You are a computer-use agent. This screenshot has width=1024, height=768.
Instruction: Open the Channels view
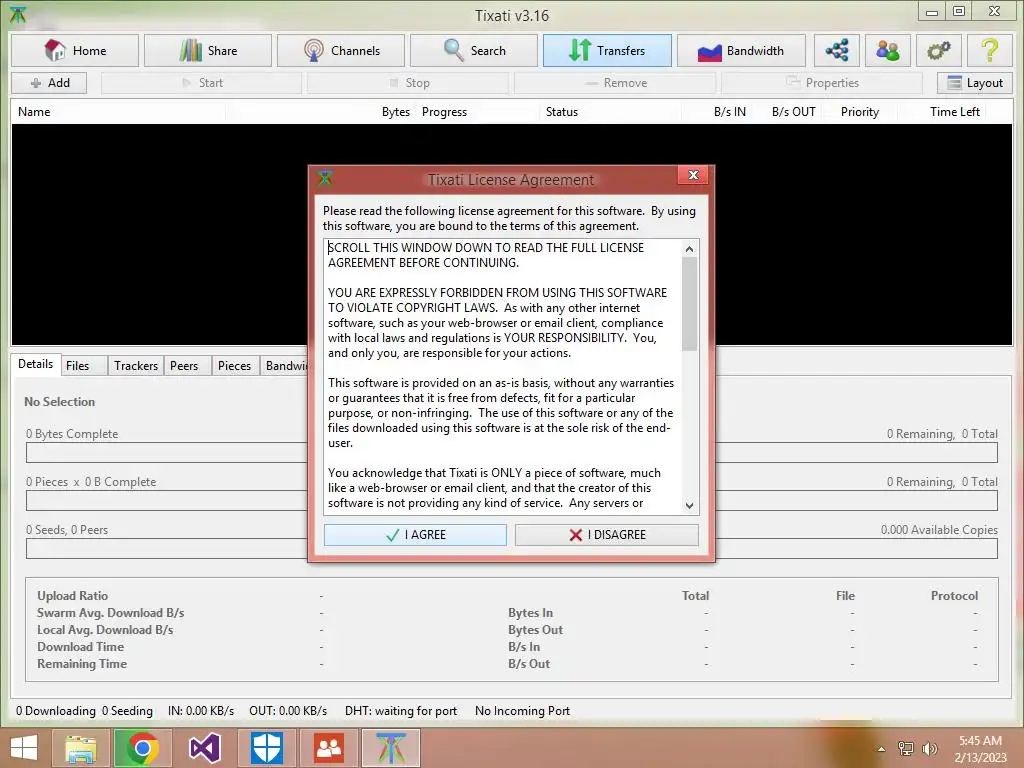341,50
